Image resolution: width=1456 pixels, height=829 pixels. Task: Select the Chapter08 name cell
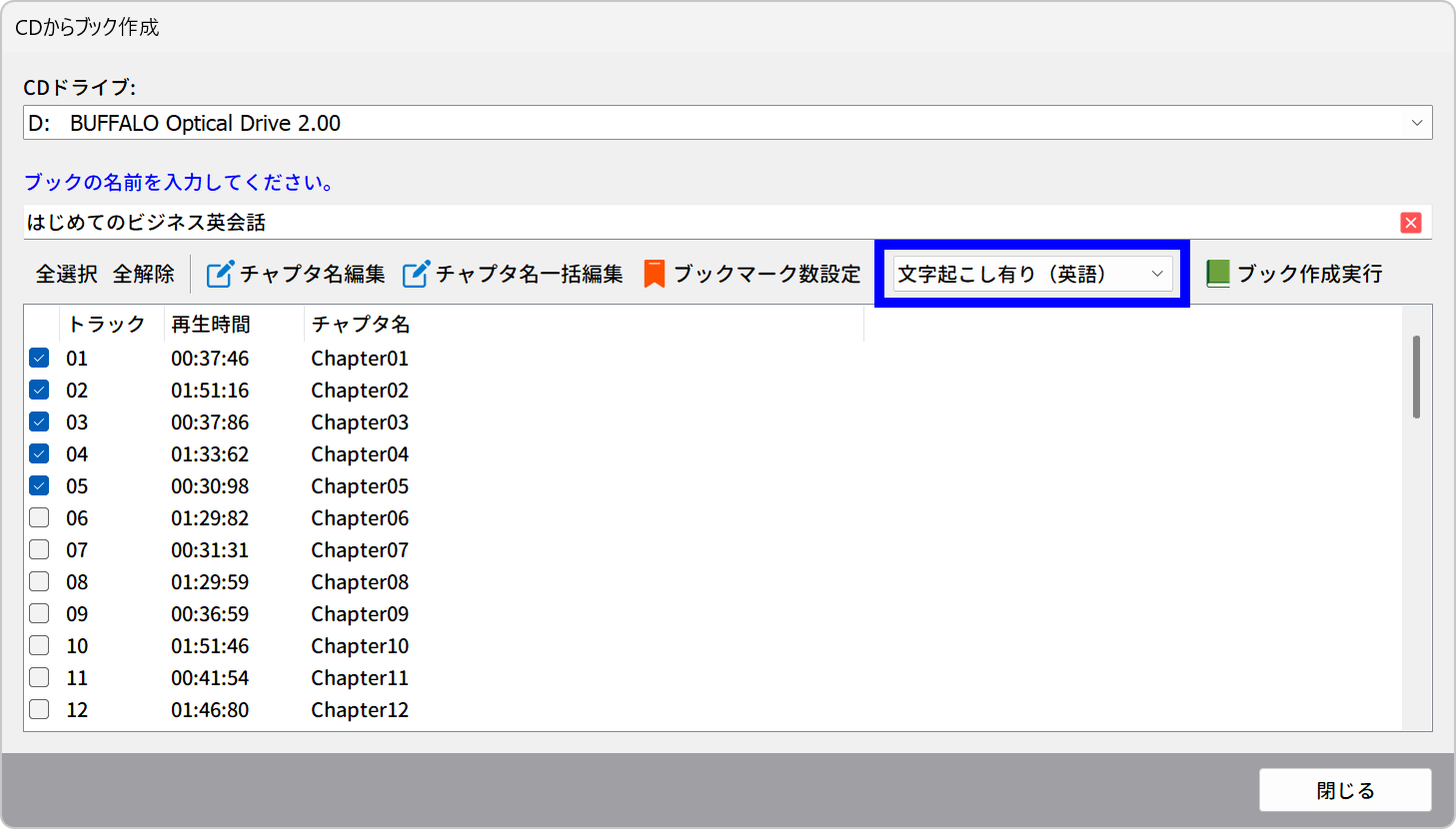[360, 581]
